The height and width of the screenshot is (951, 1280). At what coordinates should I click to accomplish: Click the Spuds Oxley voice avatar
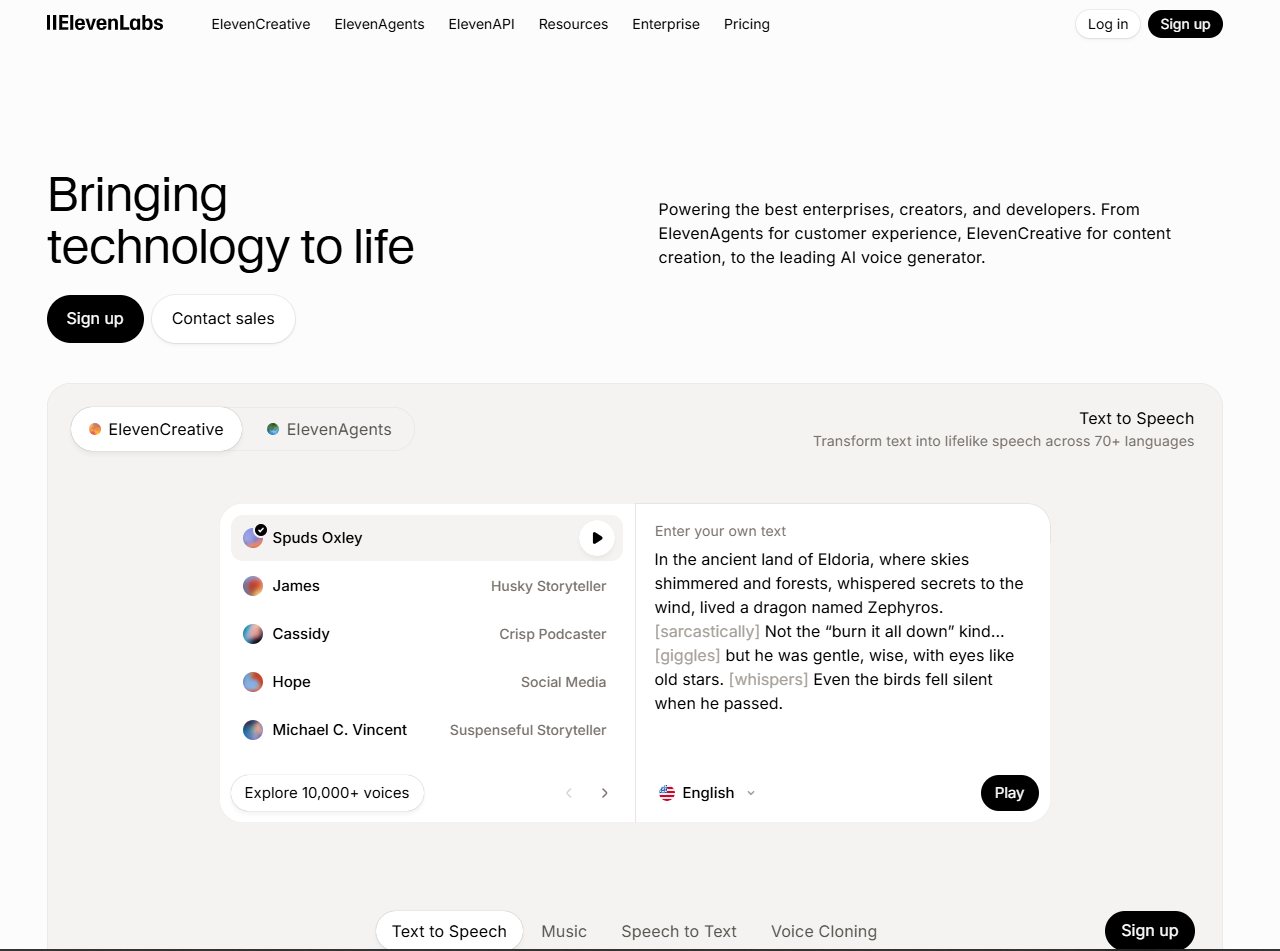(253, 538)
